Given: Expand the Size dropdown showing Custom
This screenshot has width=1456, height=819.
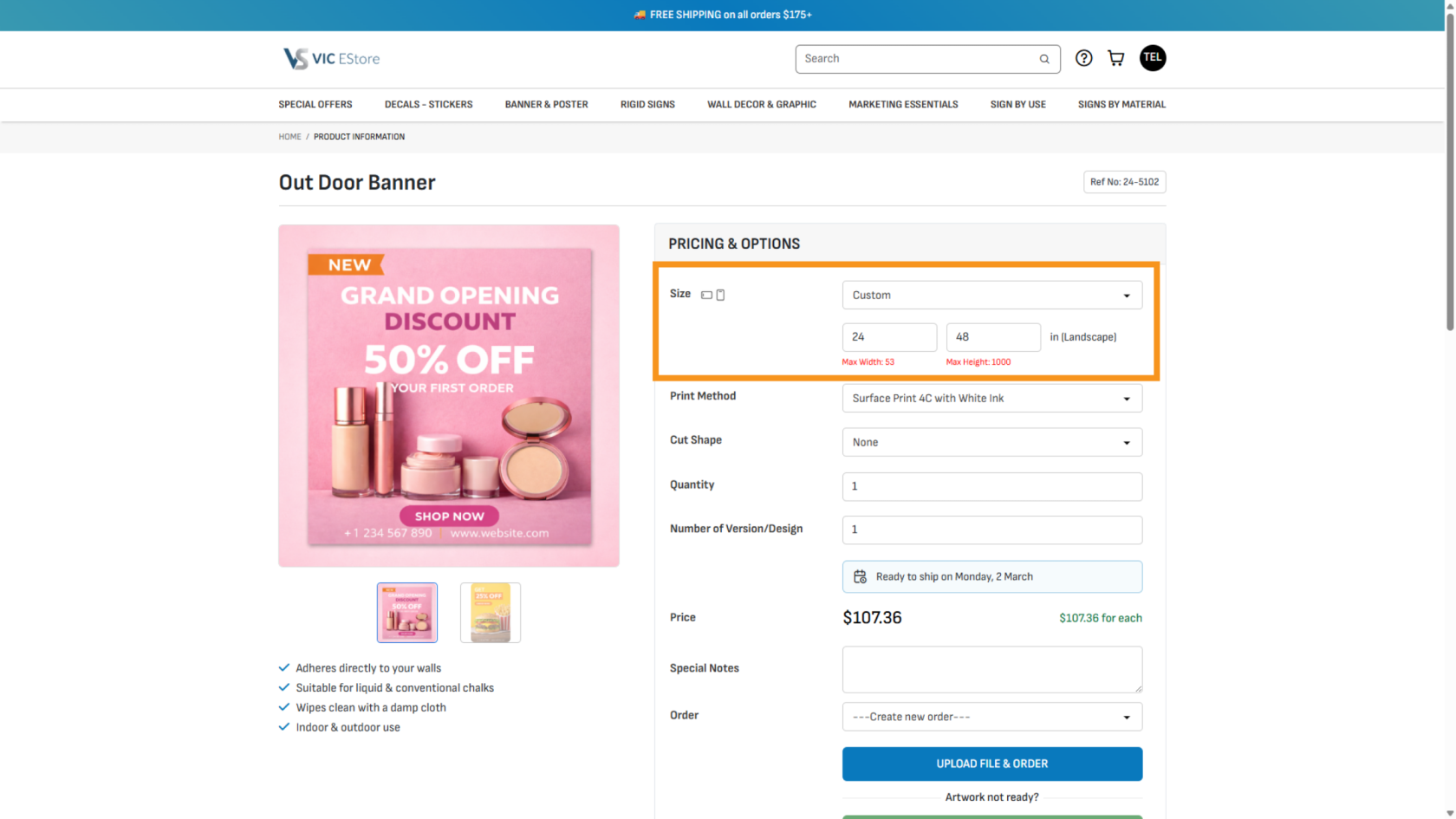Looking at the screenshot, I should point(991,296).
